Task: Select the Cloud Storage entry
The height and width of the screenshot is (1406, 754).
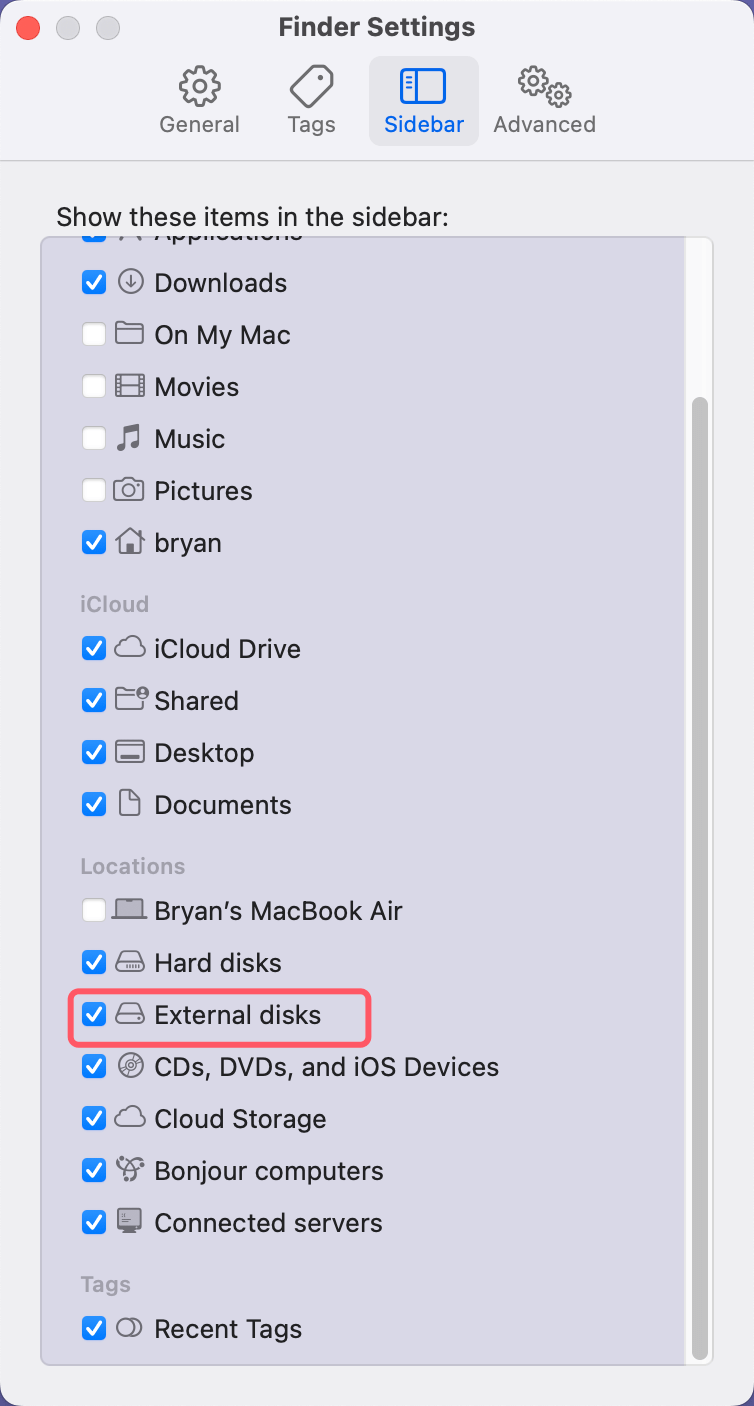Action: click(240, 1118)
